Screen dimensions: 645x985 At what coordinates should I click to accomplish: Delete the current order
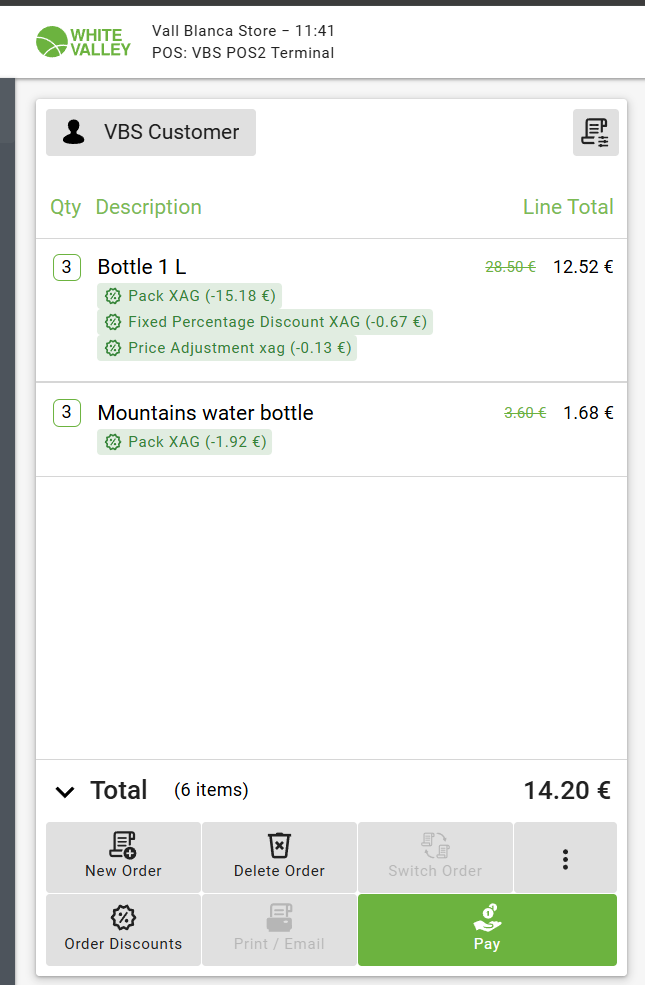pyautogui.click(x=279, y=857)
